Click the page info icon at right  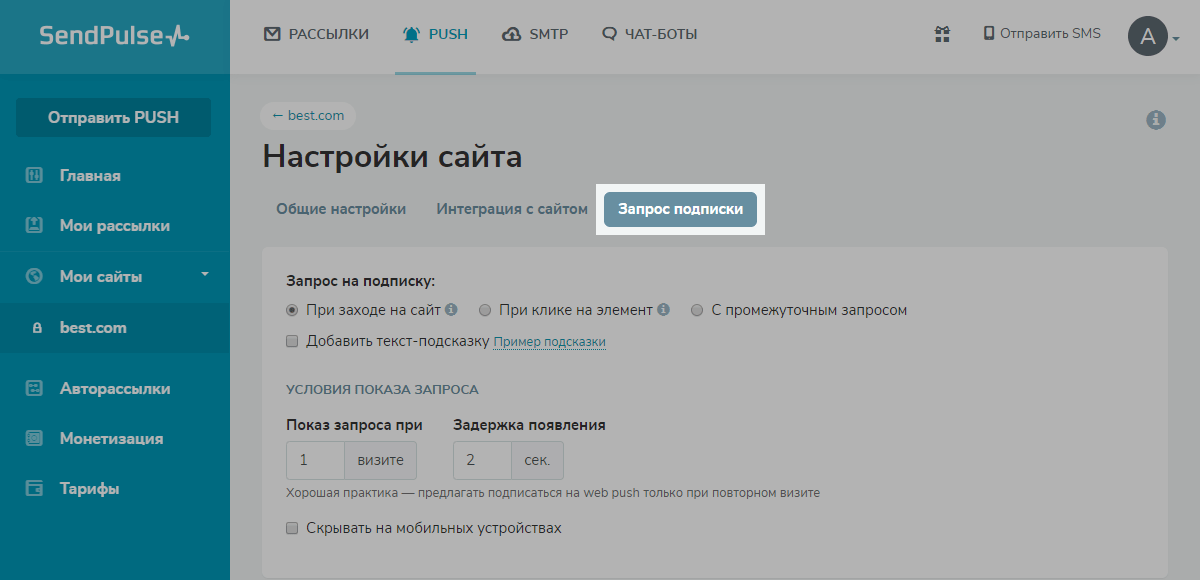pos(1156,120)
